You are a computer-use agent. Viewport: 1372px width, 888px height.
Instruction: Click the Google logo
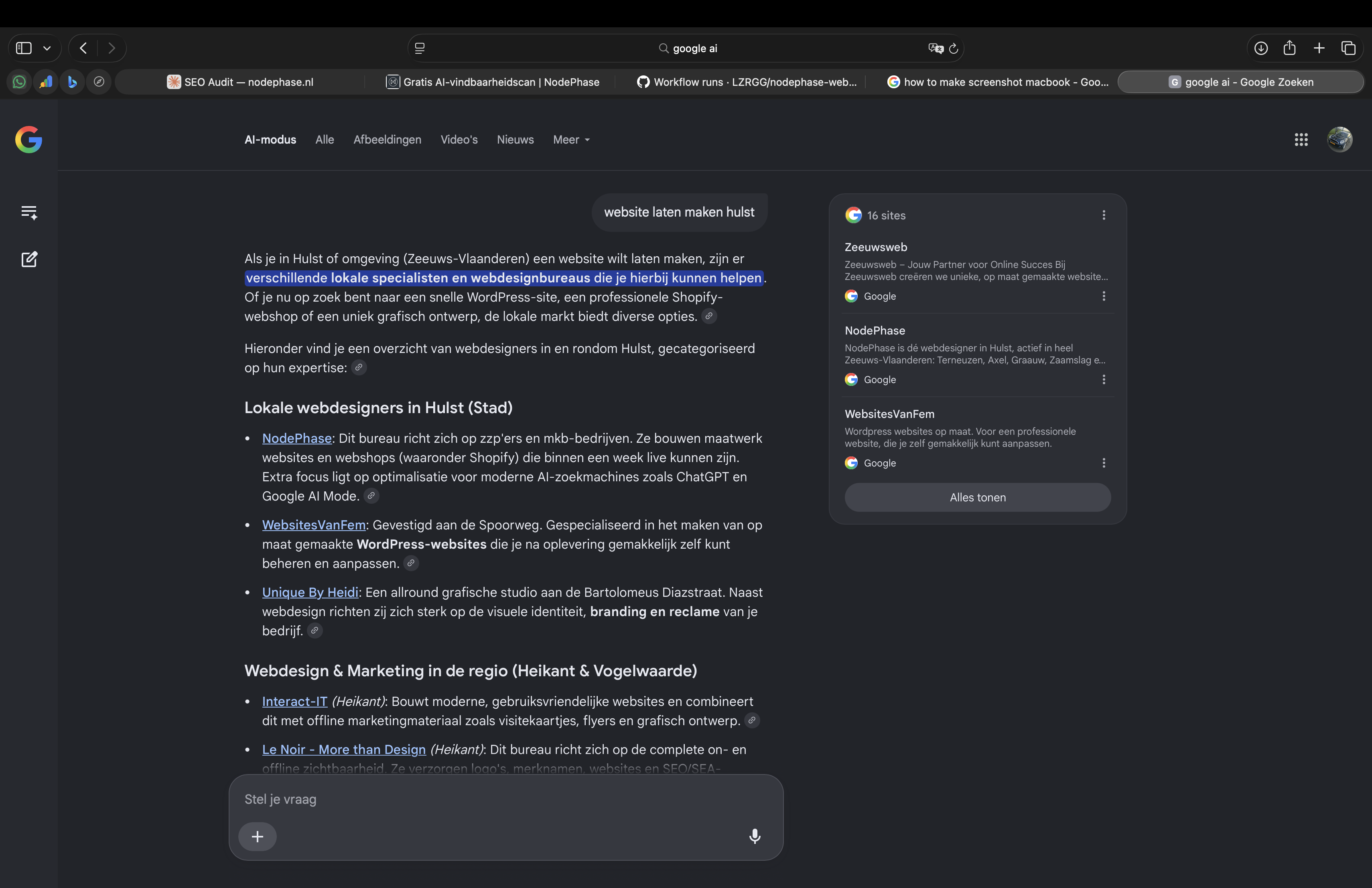(x=29, y=140)
